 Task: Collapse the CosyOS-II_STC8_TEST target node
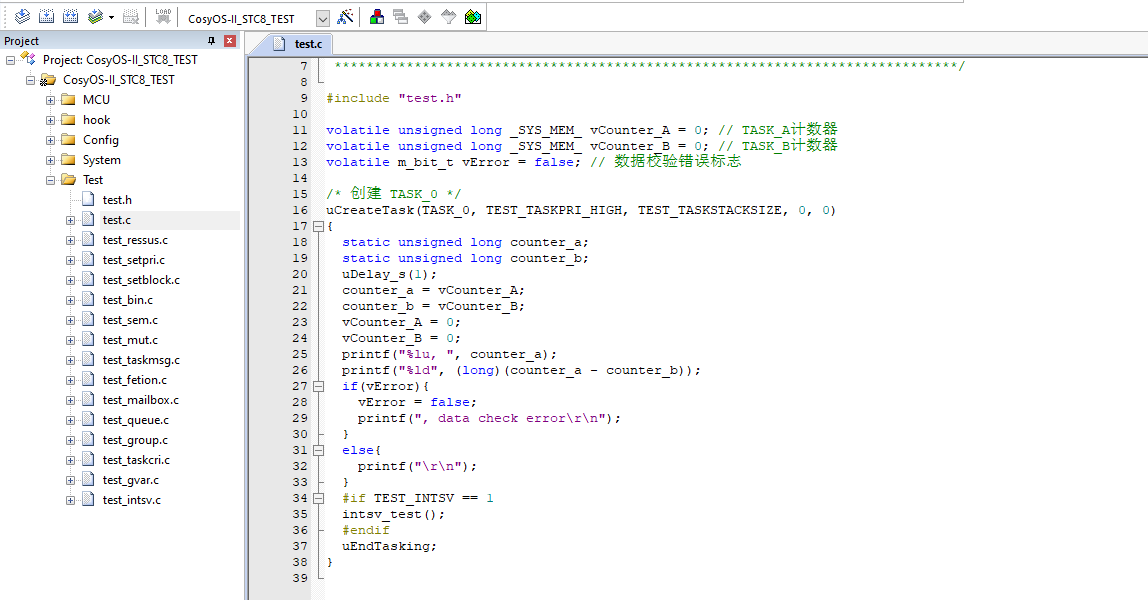point(30,80)
